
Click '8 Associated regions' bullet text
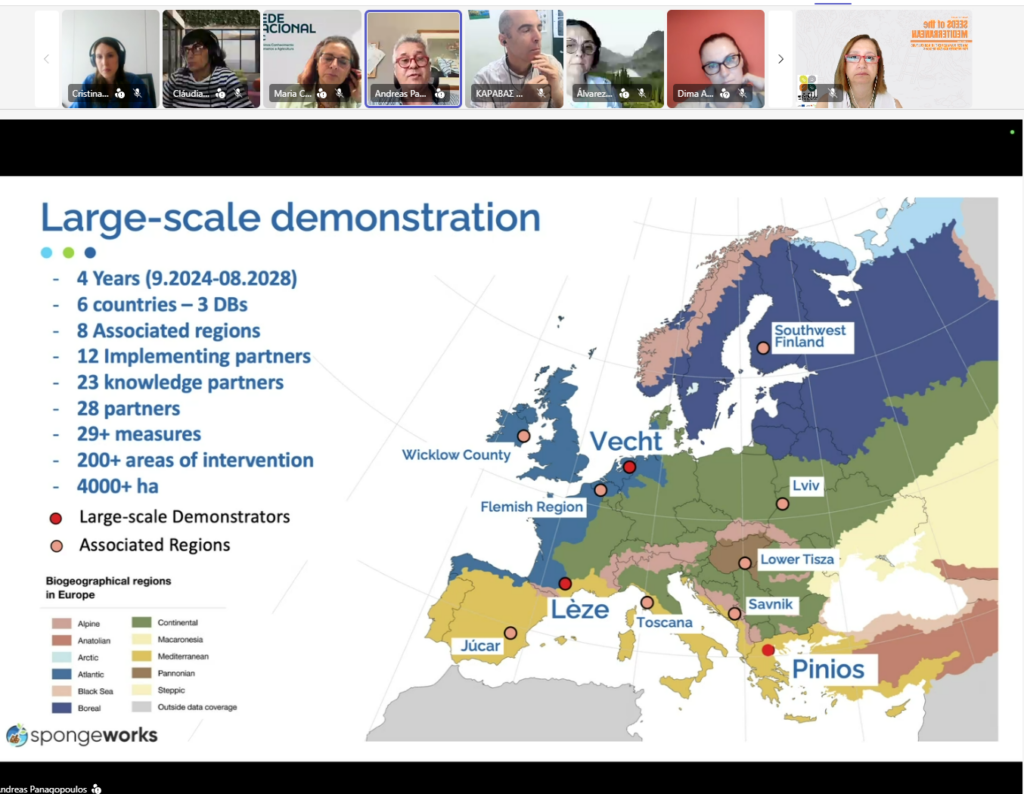[x=168, y=330]
